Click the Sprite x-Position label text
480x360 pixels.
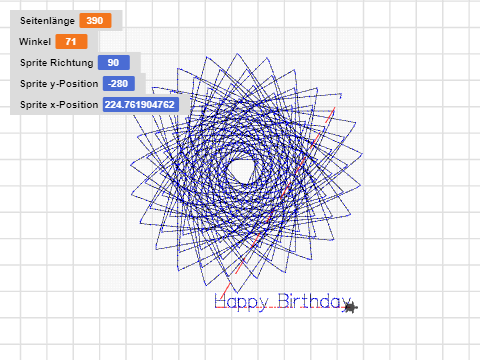tap(59, 105)
